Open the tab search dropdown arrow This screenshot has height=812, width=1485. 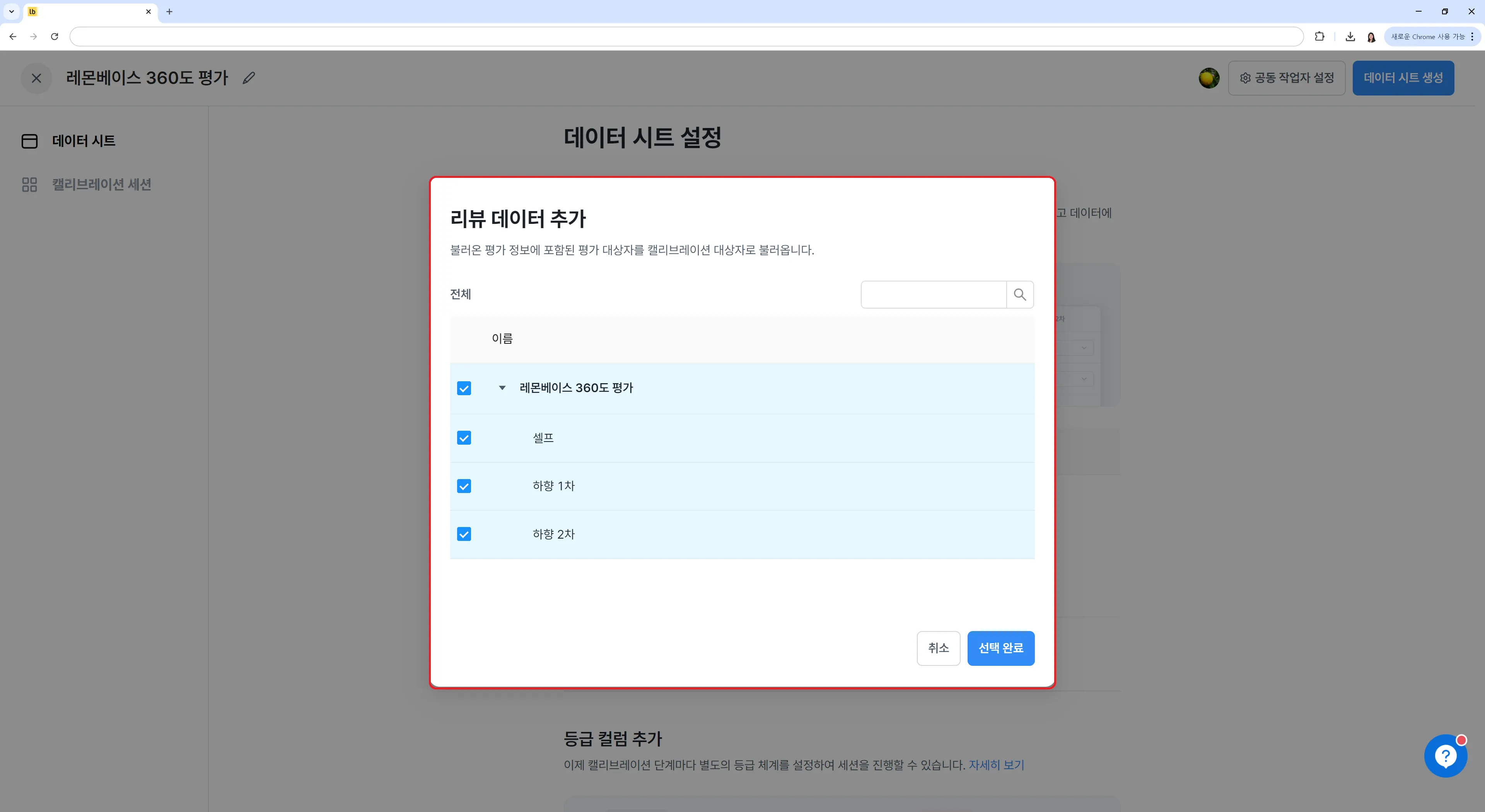click(11, 12)
